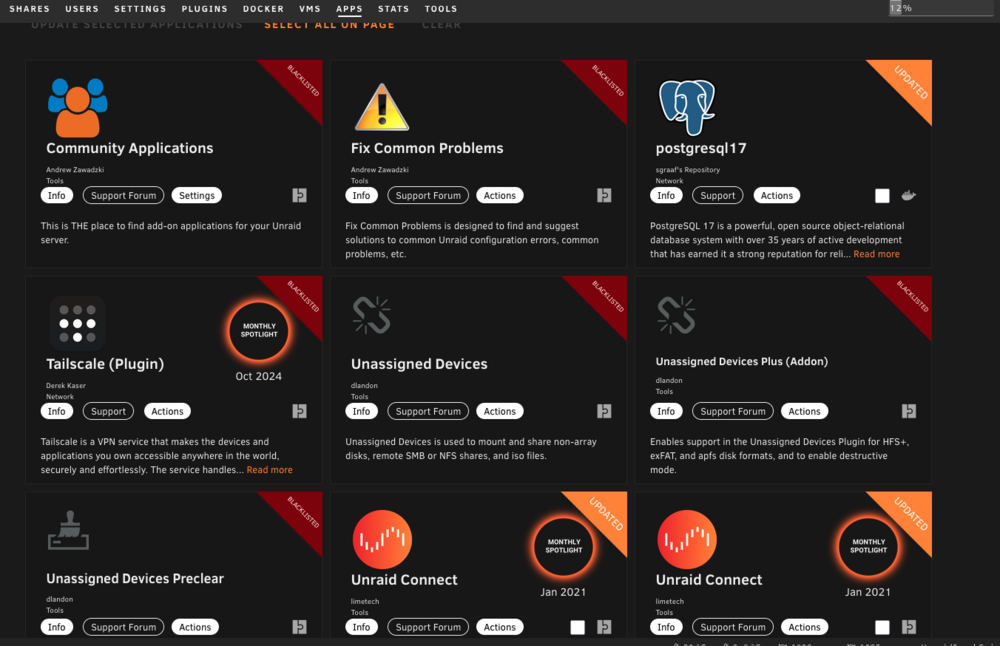
Task: Click the Unassigned Devices Plus (Addon) broken-link icon
Action: click(x=676, y=315)
